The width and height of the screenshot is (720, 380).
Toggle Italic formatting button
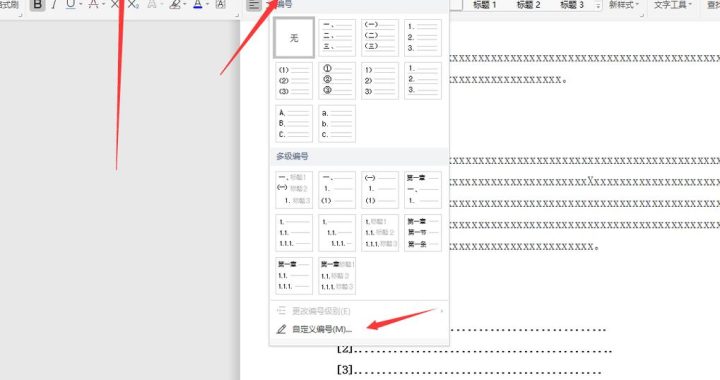click(x=54, y=5)
